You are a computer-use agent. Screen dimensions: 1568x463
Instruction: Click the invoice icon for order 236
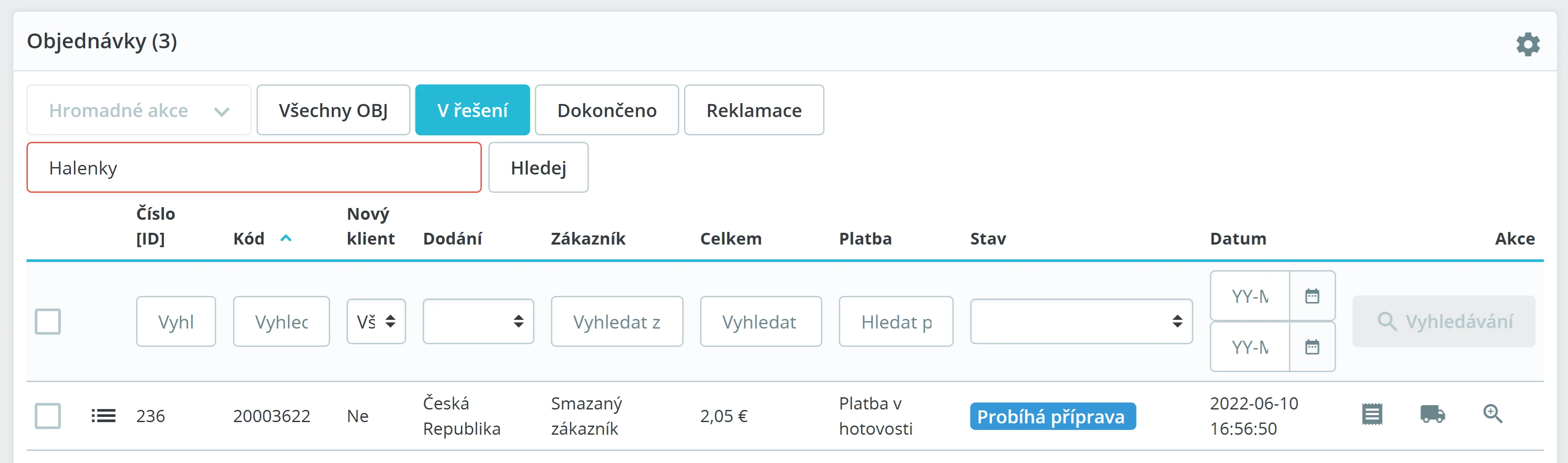[1372, 415]
